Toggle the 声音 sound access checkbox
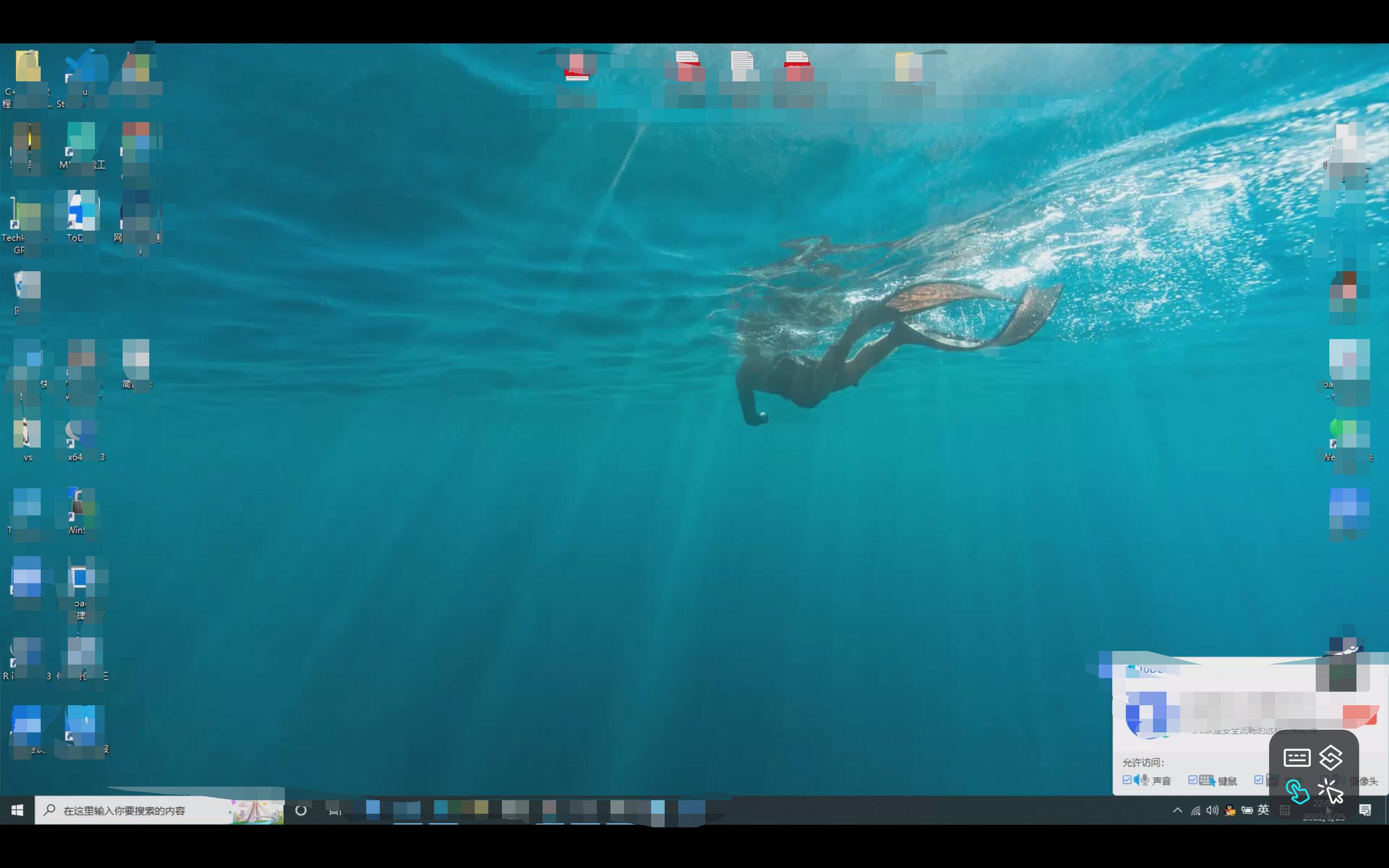The height and width of the screenshot is (868, 1389). [x=1127, y=780]
